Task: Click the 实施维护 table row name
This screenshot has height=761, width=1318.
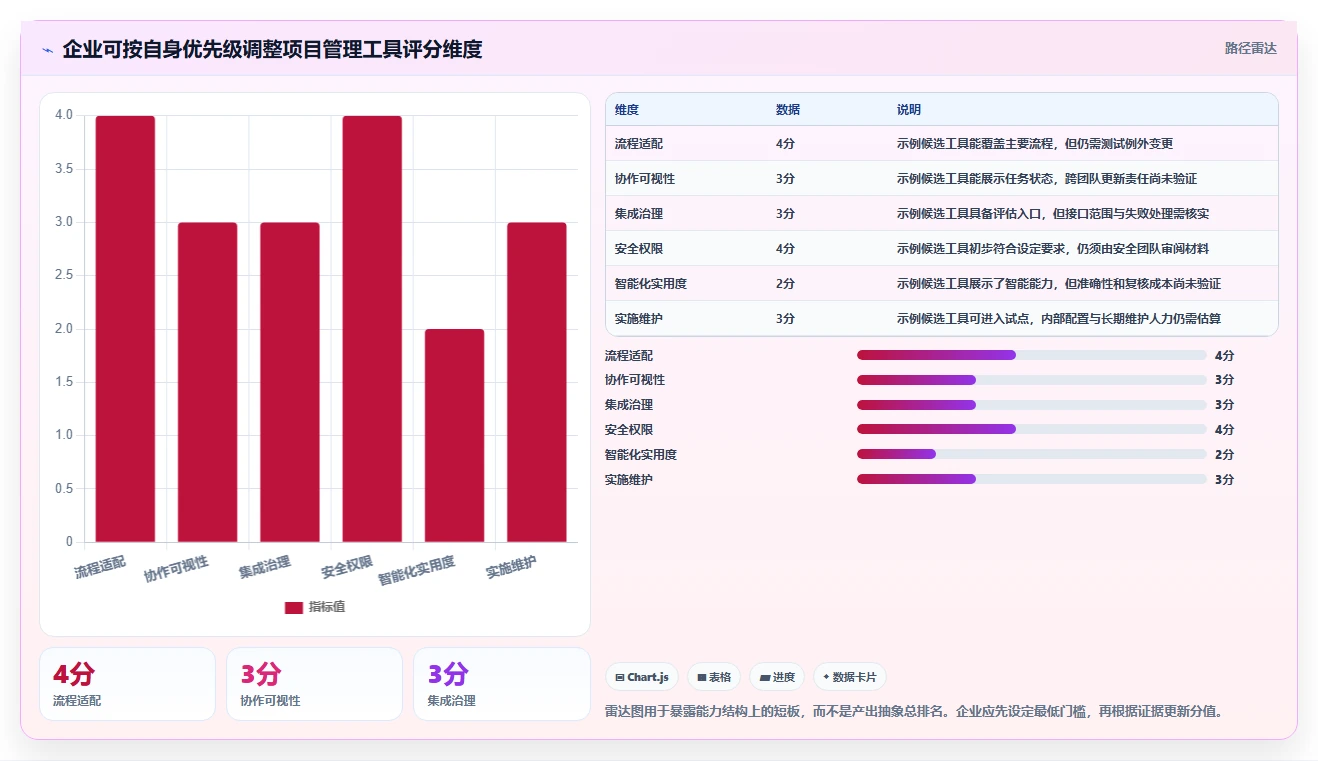Action: click(x=639, y=319)
